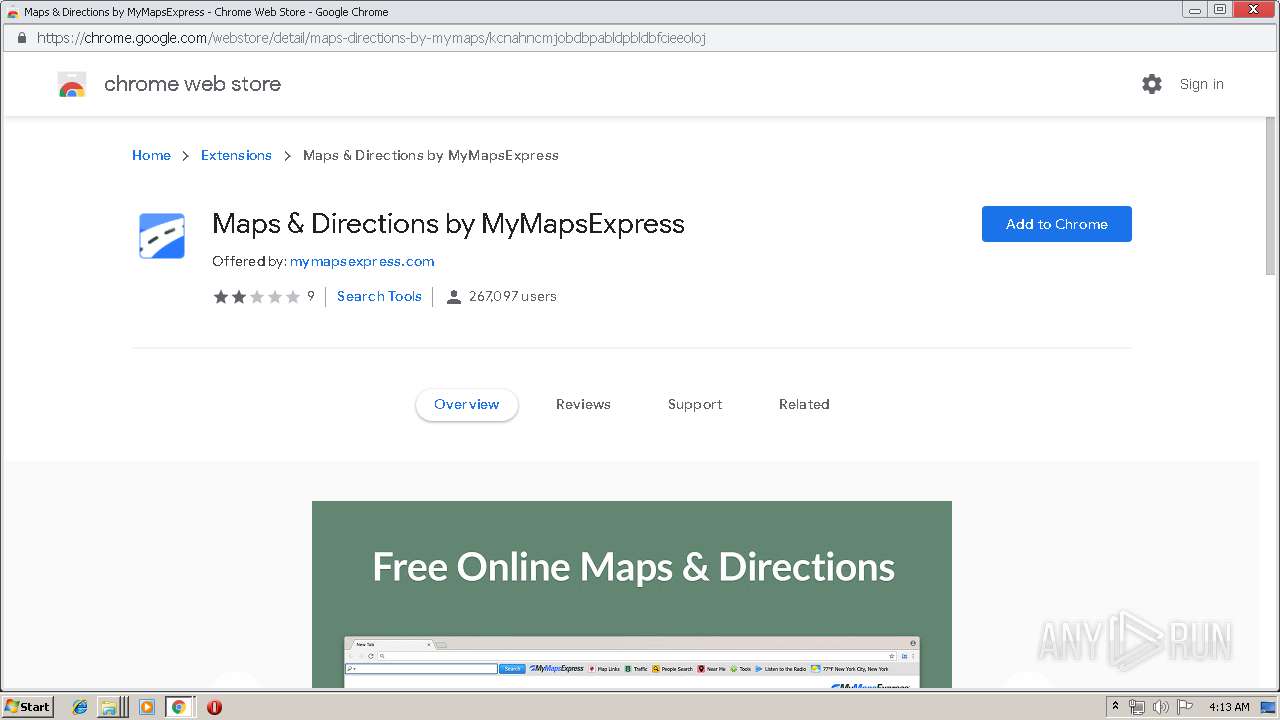
Task: Open the Search Tools category link
Action: point(379,297)
